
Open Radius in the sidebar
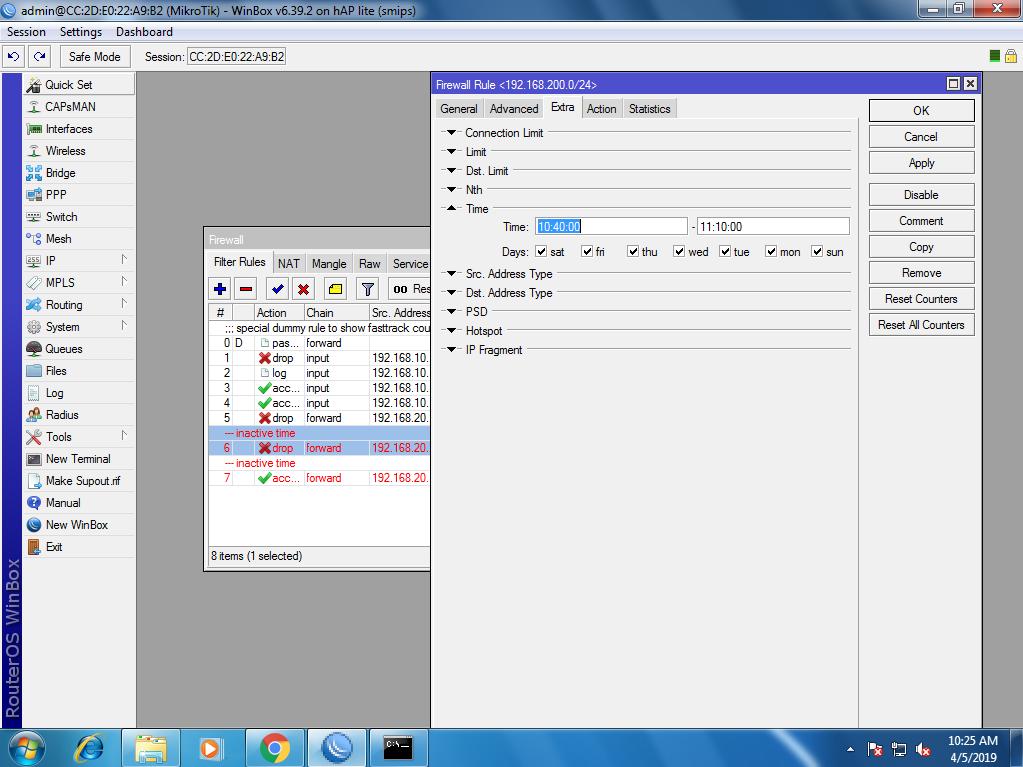(x=79, y=415)
